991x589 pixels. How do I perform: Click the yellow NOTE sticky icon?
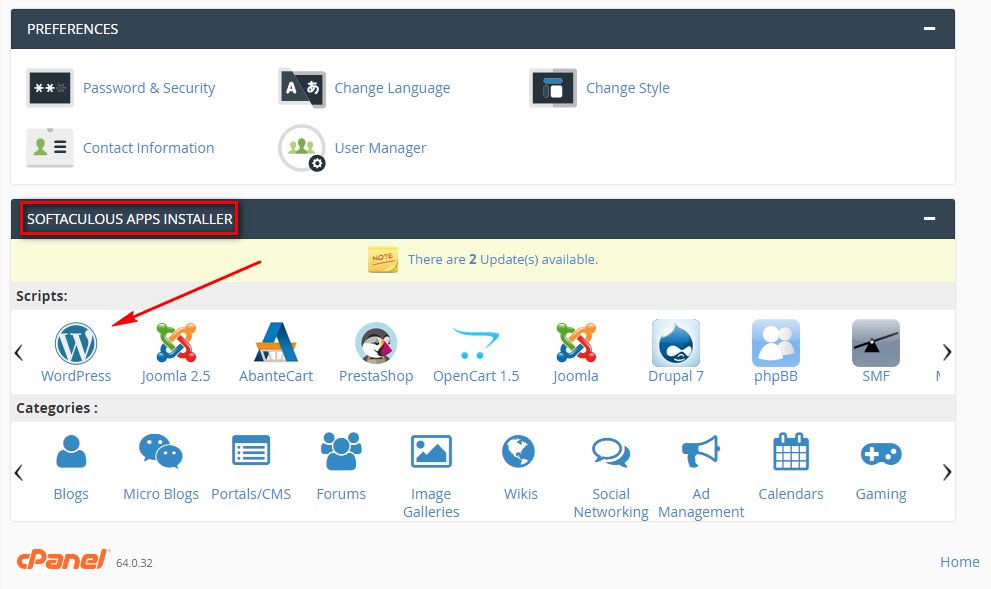coord(383,259)
